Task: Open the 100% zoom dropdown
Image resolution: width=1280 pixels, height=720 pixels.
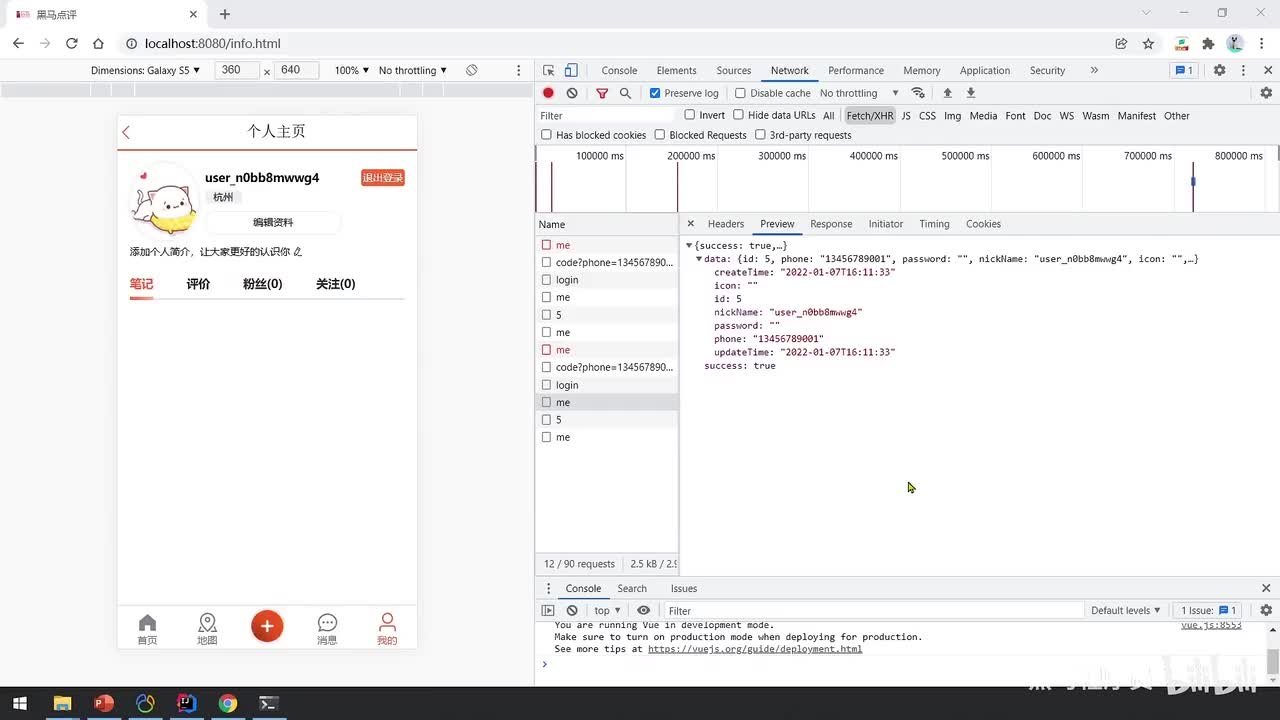Action: coord(352,70)
